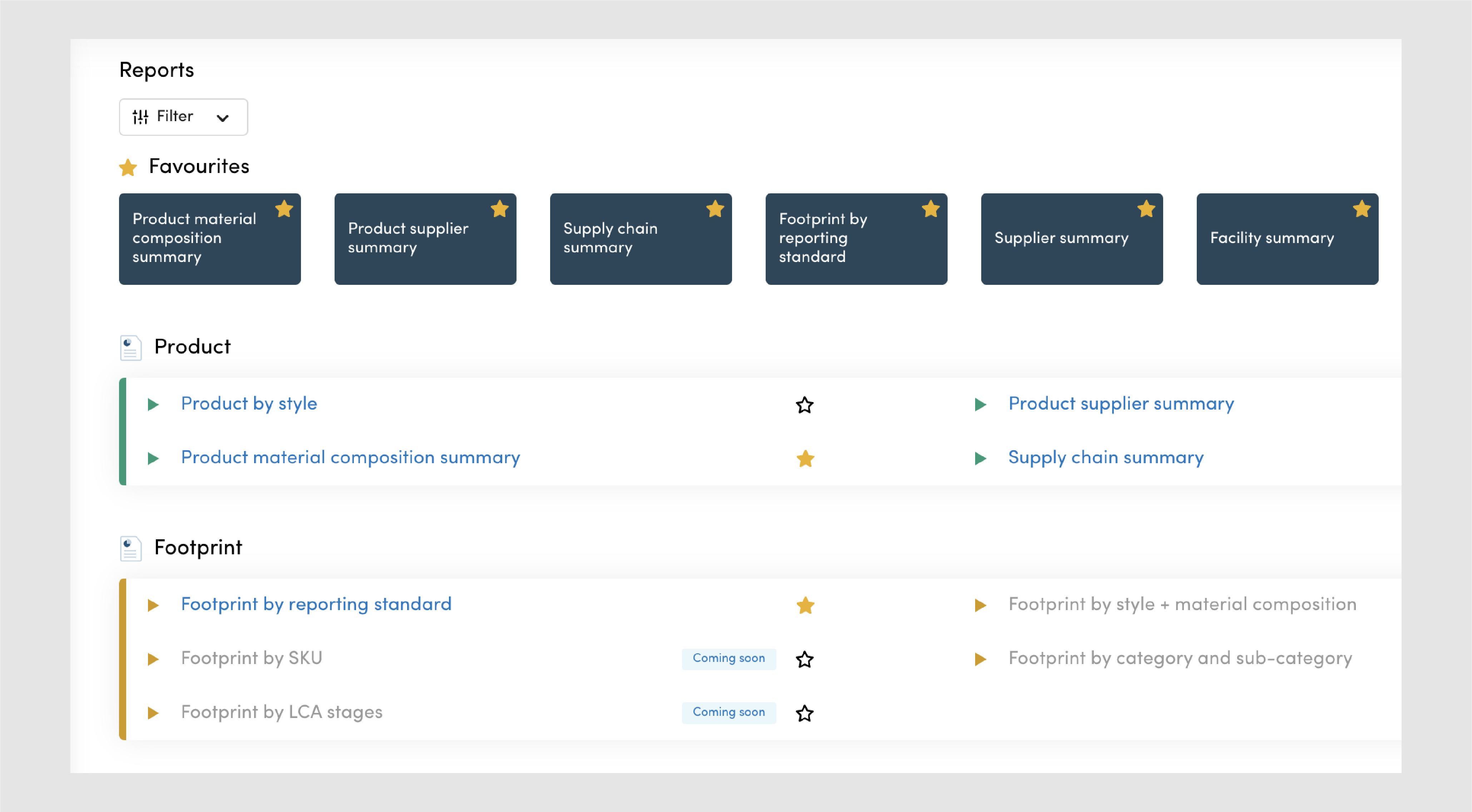This screenshot has height=812, width=1472.
Task: Unfavourite Product material composition summary row
Action: pyautogui.click(x=805, y=458)
